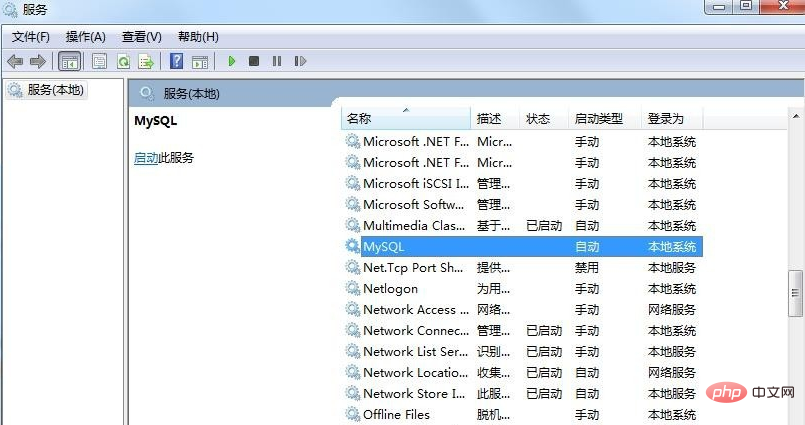805x425 pixels.
Task: Click the 脱机... description of Offline Files
Action: pyautogui.click(x=493, y=415)
